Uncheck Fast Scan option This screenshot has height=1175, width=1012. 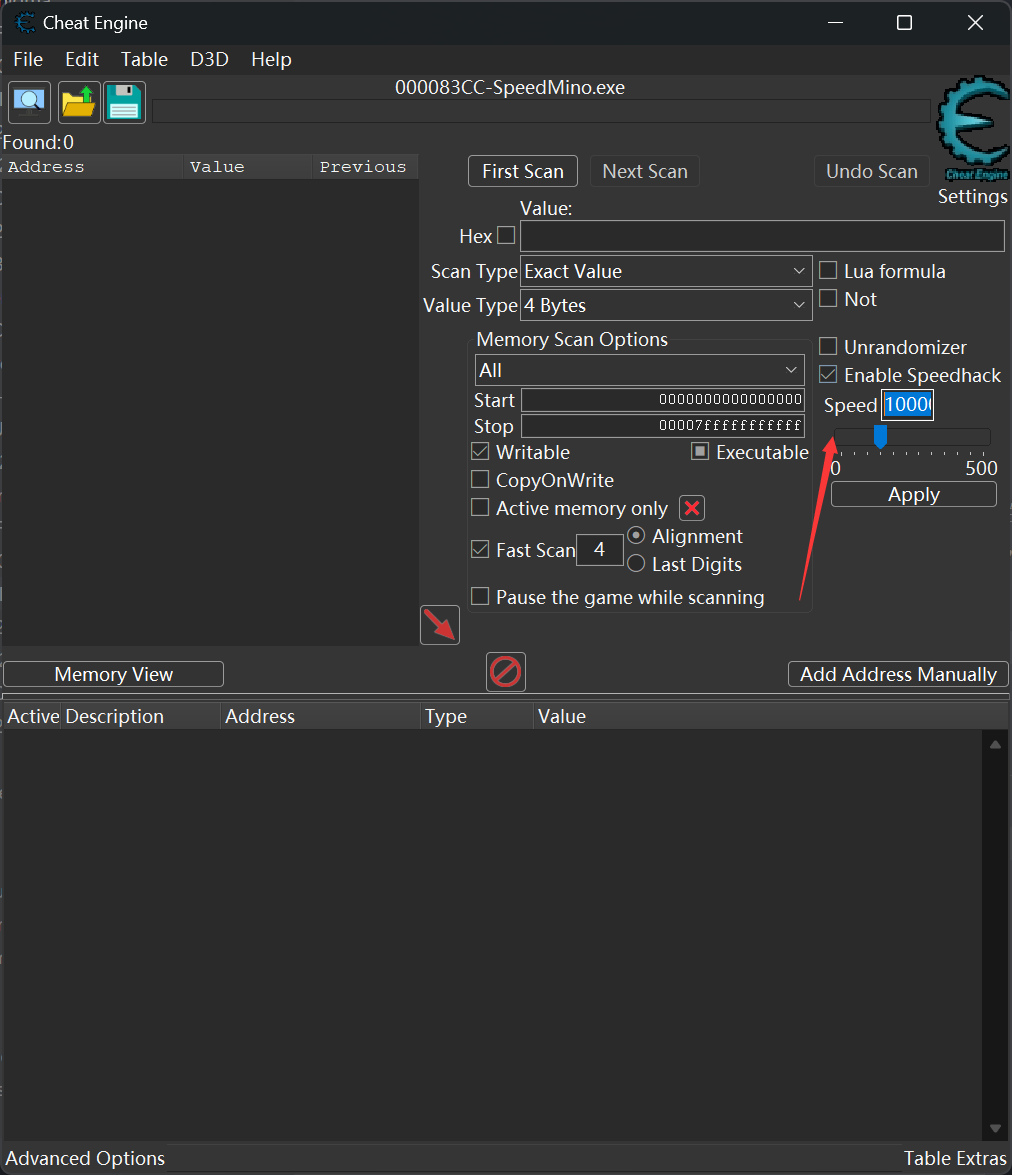point(481,549)
